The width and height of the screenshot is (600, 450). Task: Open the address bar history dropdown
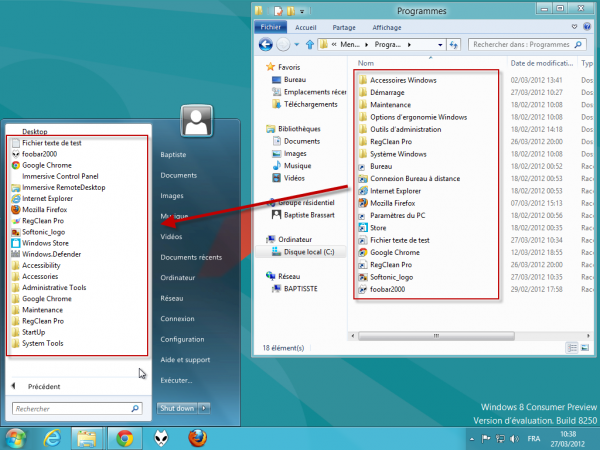pos(440,45)
